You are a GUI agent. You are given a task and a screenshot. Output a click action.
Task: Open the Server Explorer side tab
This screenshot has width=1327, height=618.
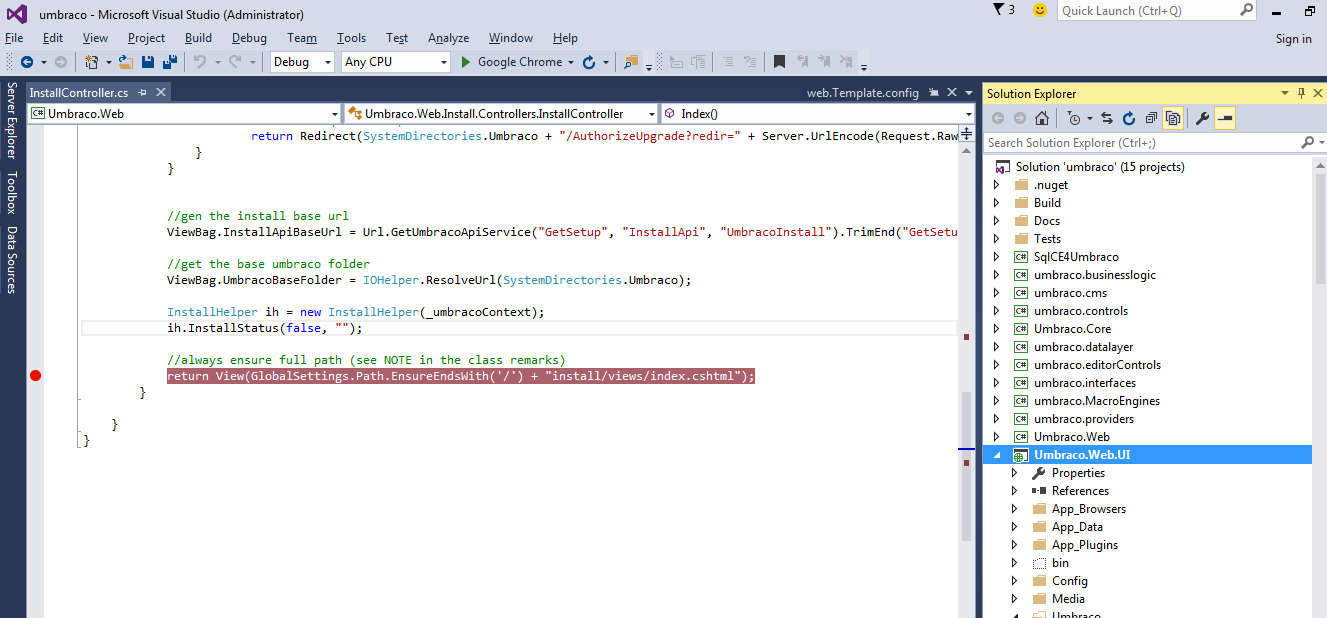(x=12, y=121)
